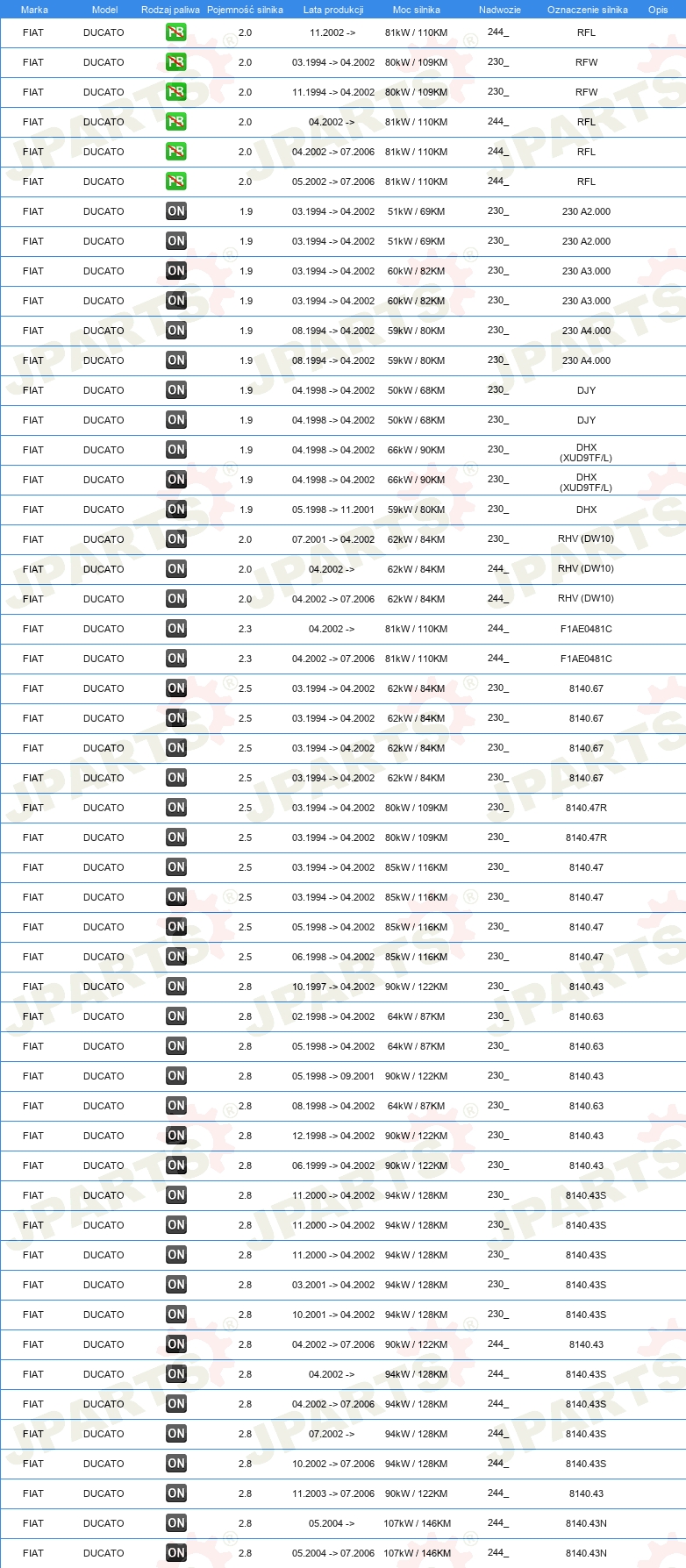Click "2.3" capacity in F1AE0481C 04.2002 -> 07.2006 row
This screenshot has width=686, height=1568.
click(x=245, y=659)
